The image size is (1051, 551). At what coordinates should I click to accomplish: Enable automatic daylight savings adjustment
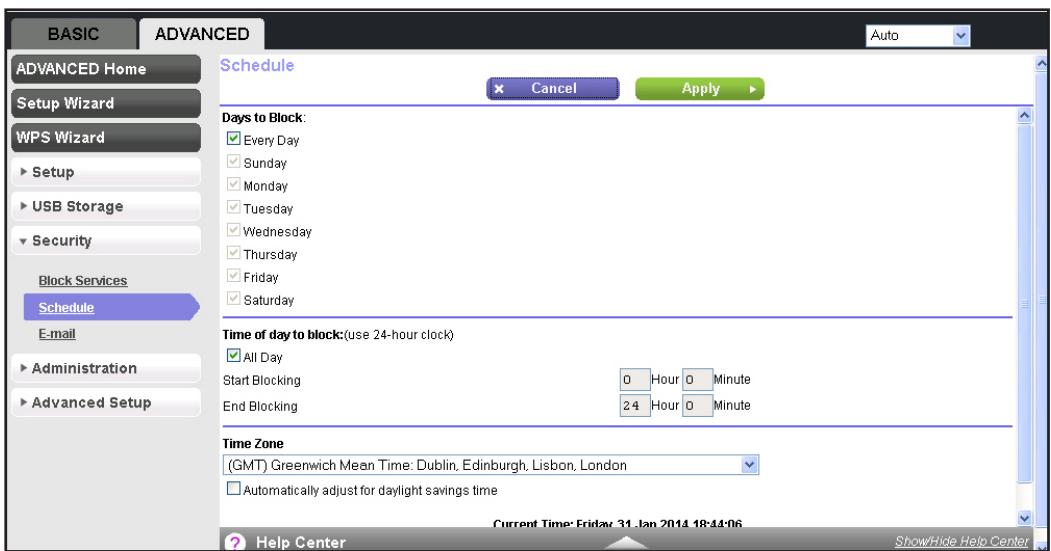point(233,489)
